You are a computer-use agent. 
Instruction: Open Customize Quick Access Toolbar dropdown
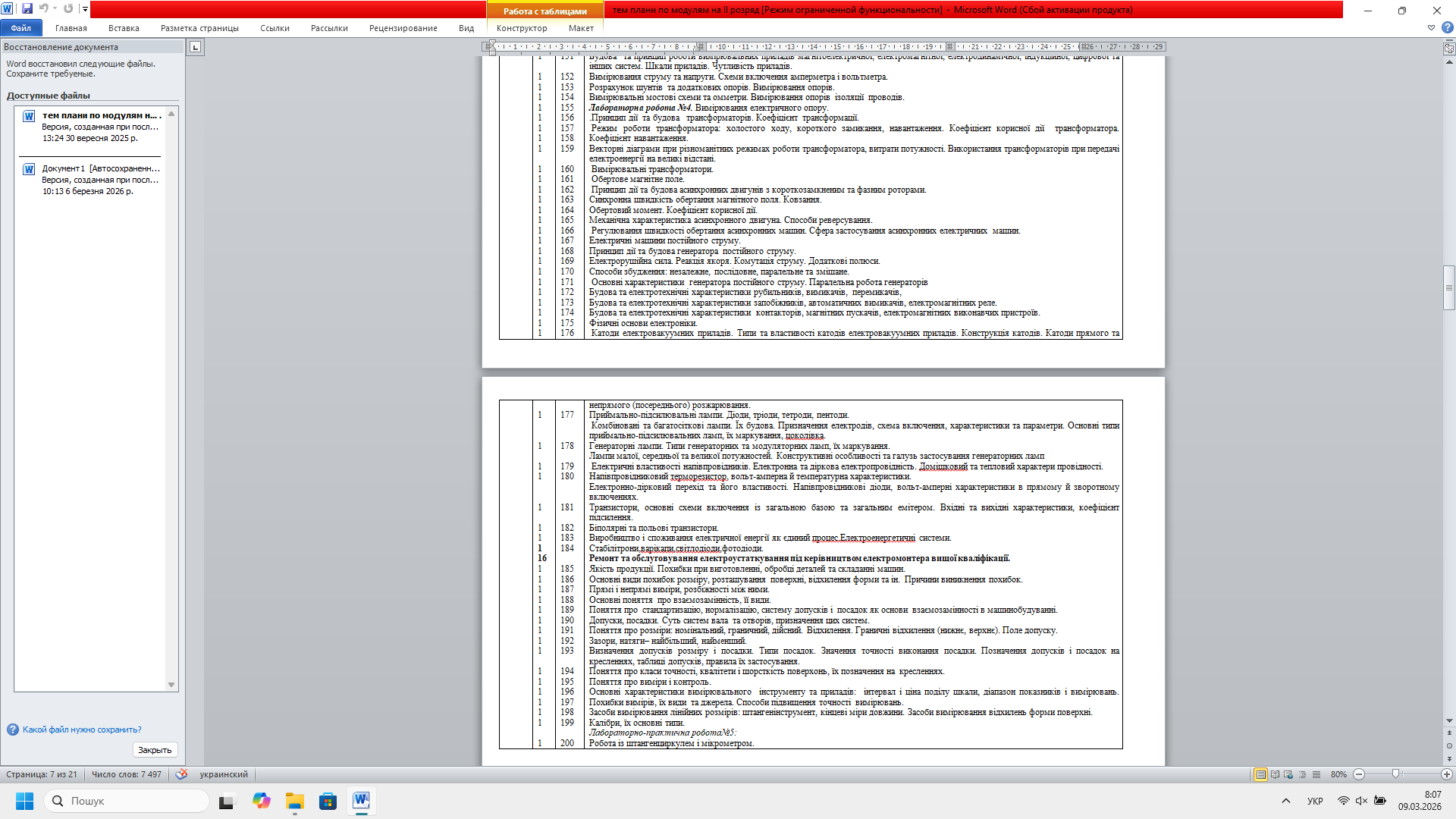(x=85, y=9)
